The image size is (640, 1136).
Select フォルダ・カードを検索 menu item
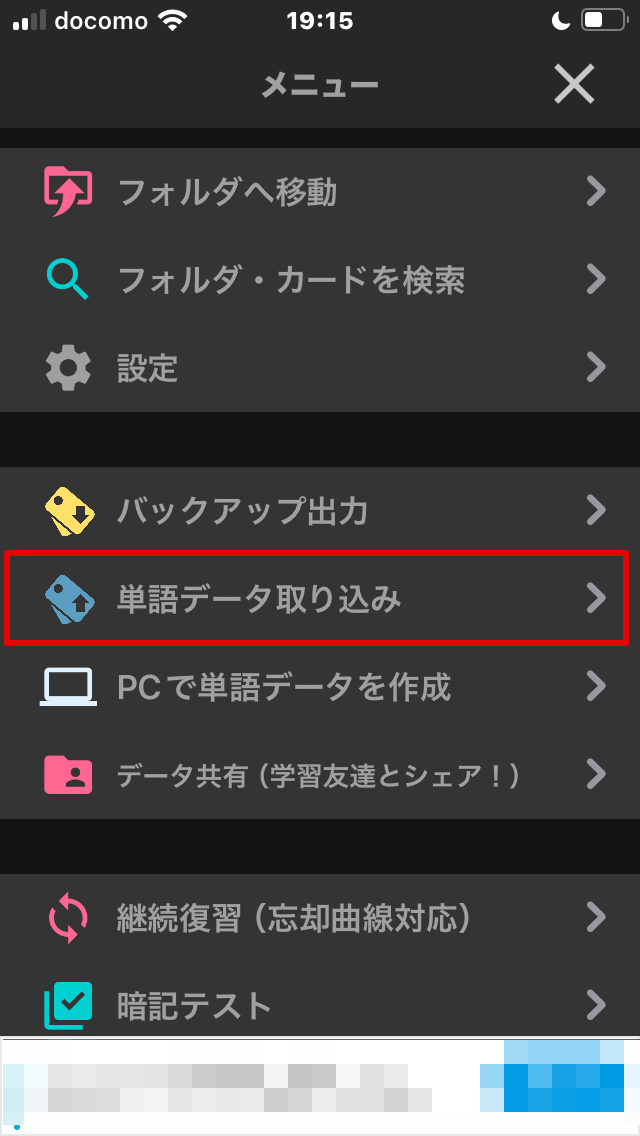point(320,280)
